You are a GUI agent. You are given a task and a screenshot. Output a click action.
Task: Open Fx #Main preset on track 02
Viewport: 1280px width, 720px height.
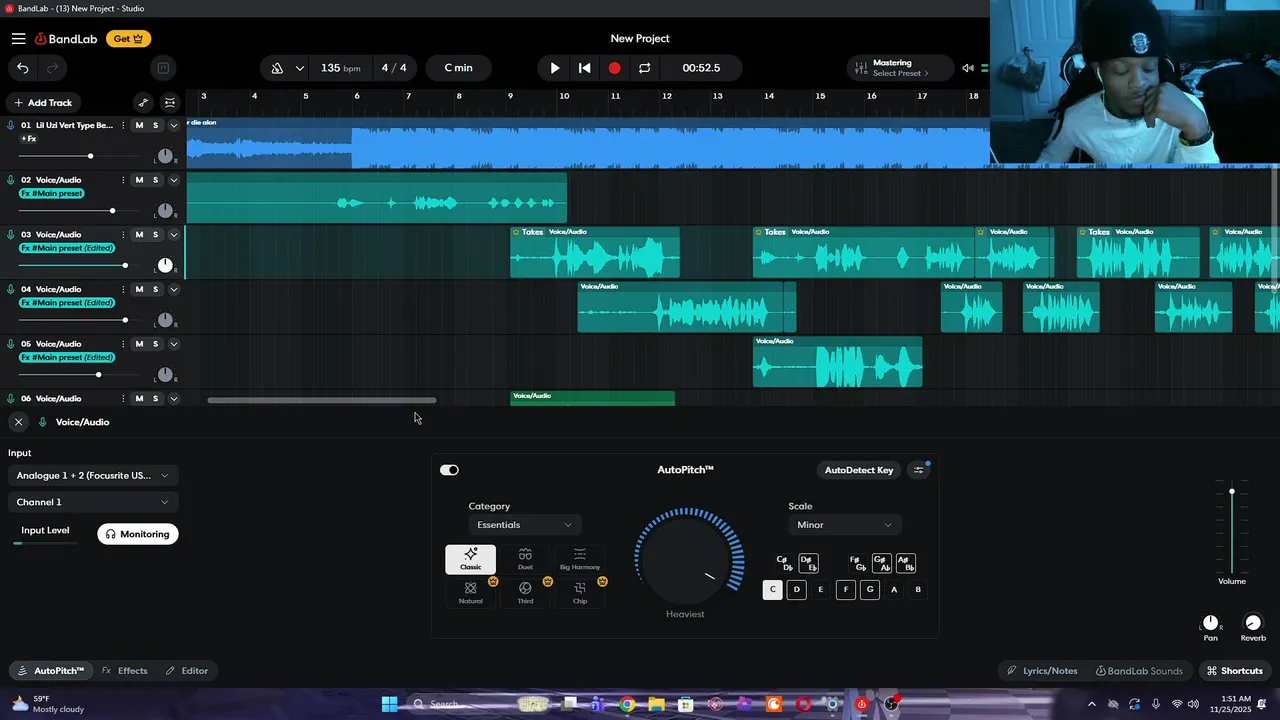[x=52, y=193]
